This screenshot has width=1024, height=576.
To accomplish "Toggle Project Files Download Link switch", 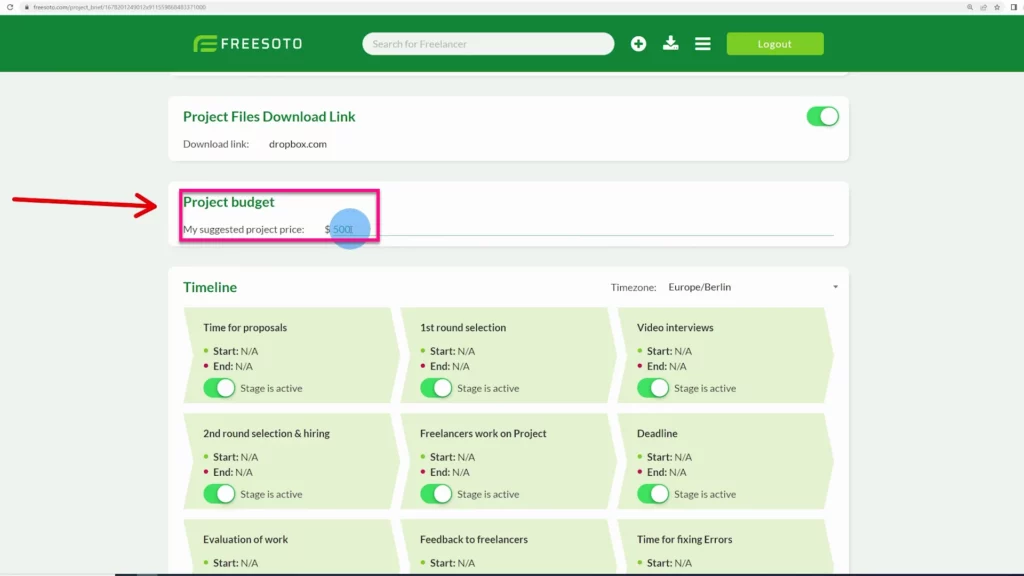I will click(822, 116).
